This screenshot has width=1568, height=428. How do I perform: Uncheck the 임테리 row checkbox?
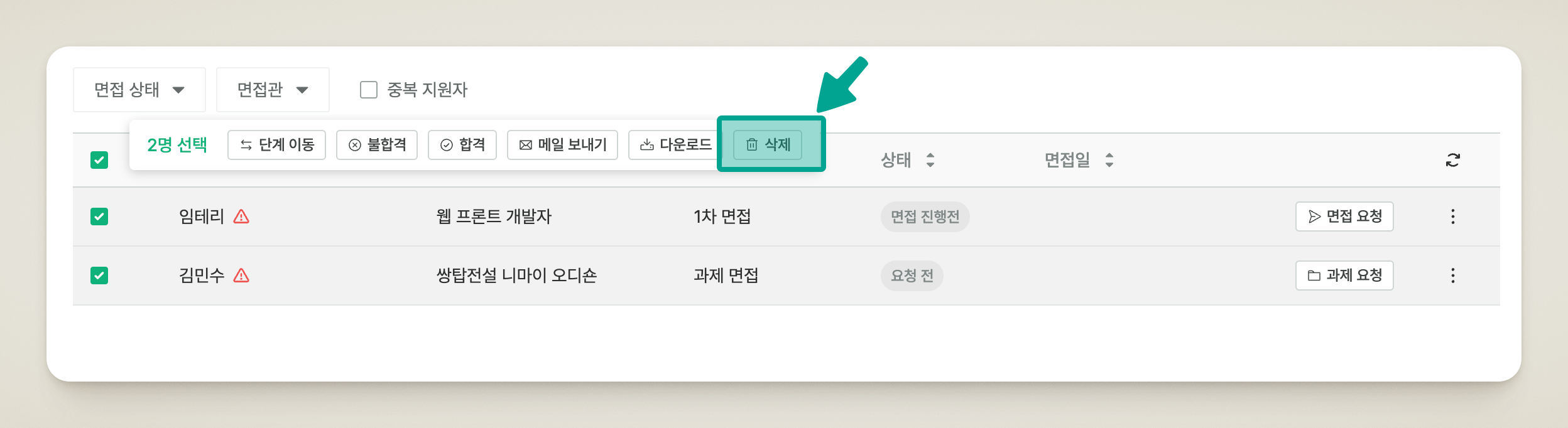click(99, 217)
